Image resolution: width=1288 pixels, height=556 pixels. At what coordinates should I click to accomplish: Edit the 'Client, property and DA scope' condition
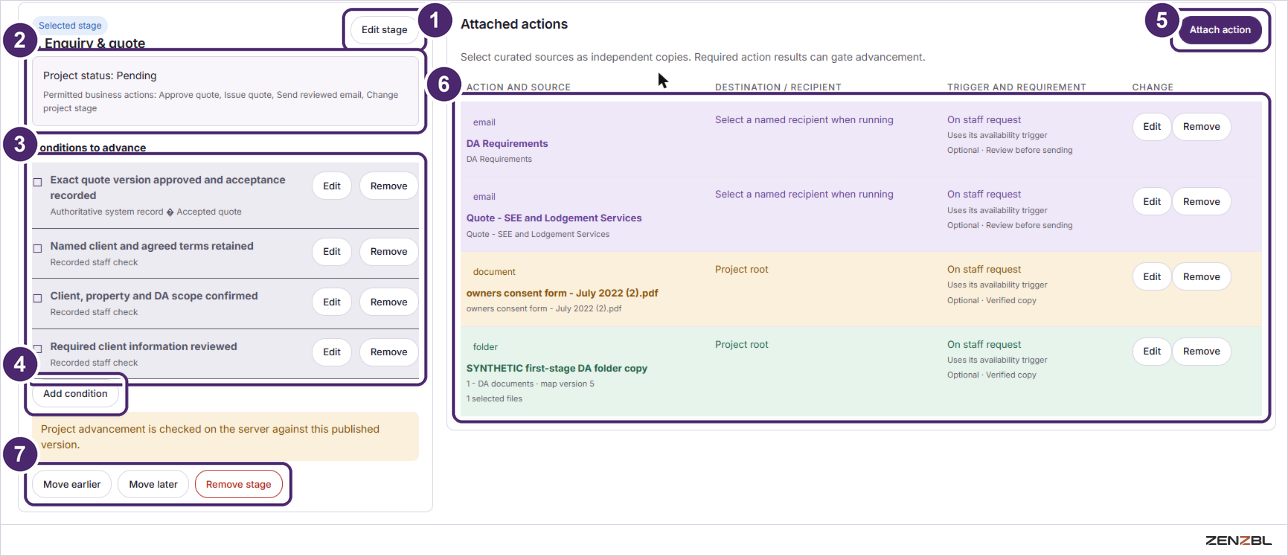click(x=332, y=302)
